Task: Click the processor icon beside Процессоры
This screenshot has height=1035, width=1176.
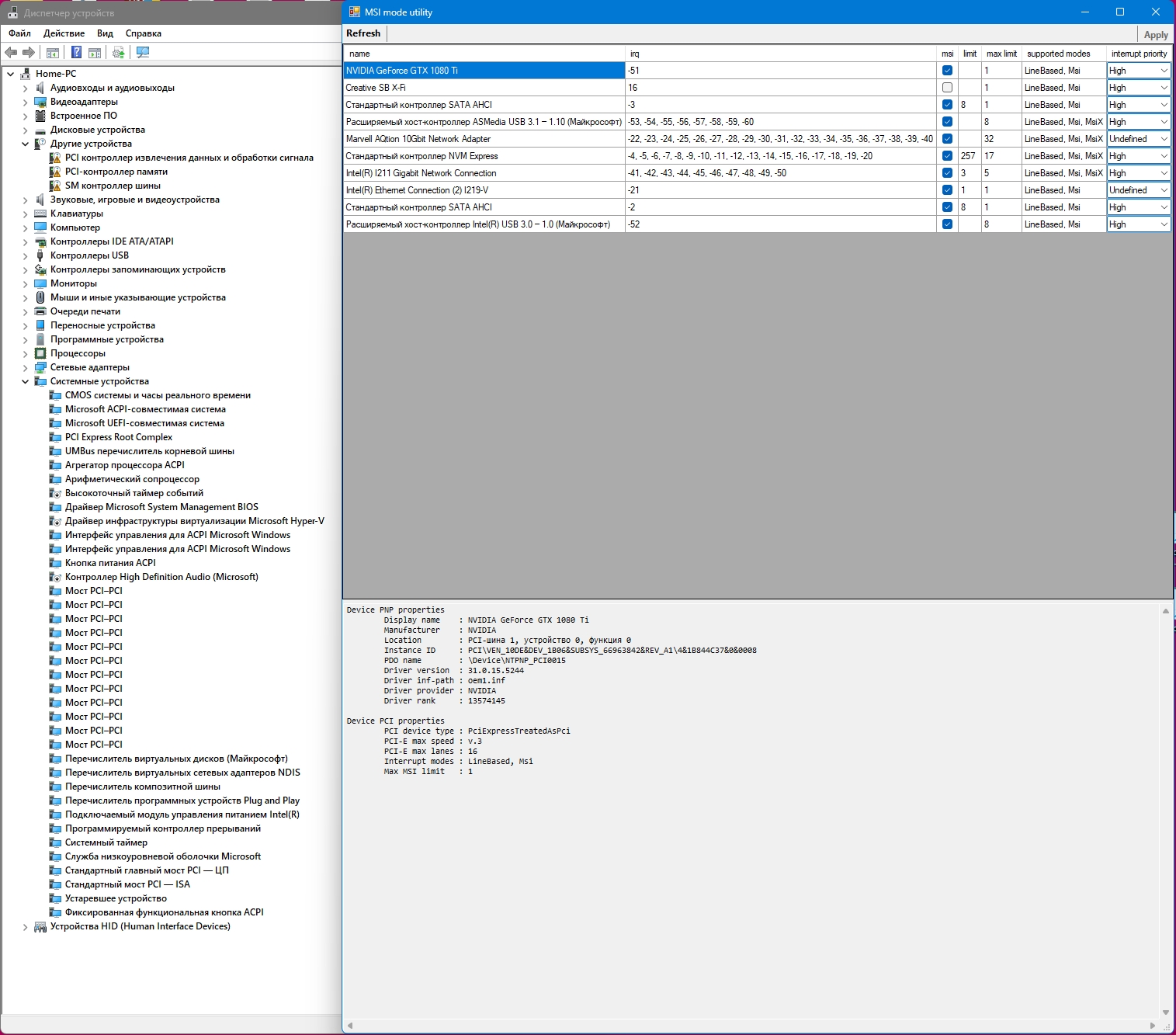Action: (x=40, y=353)
